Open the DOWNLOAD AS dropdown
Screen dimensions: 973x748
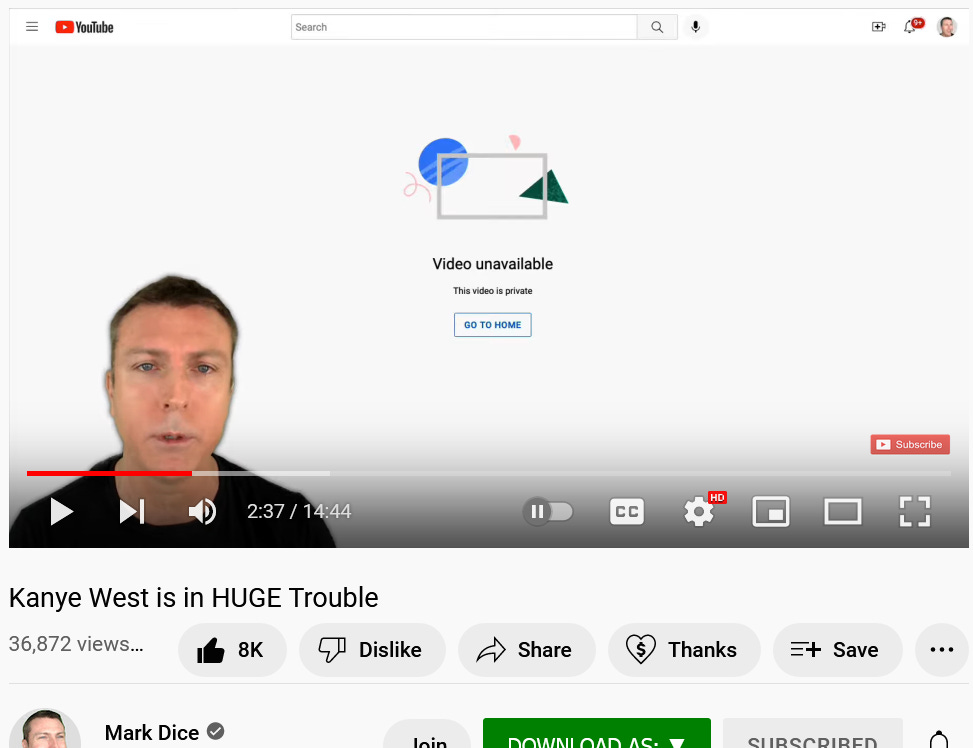tap(596, 734)
